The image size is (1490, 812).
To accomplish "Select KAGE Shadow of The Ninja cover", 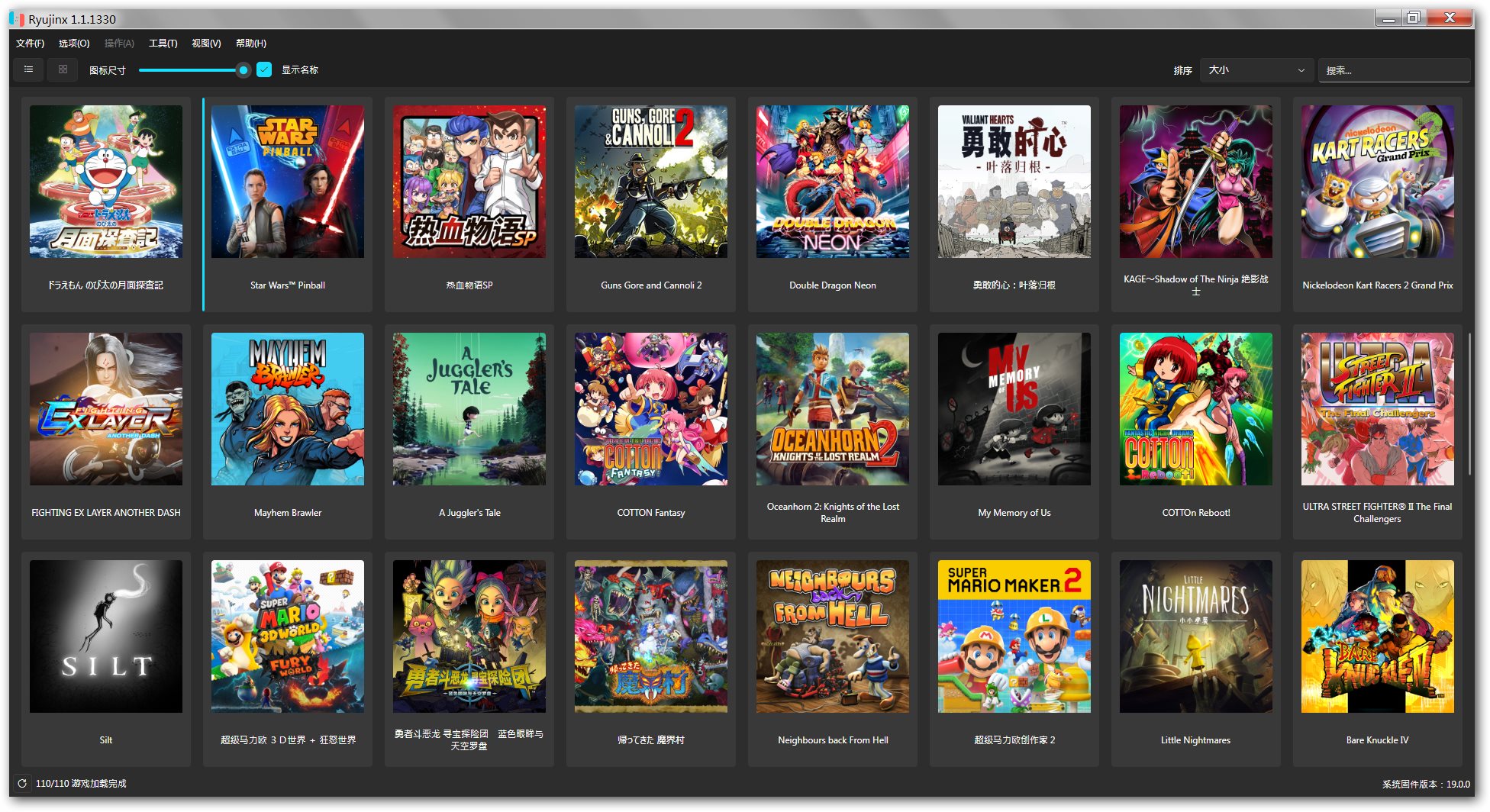I will tap(1196, 182).
